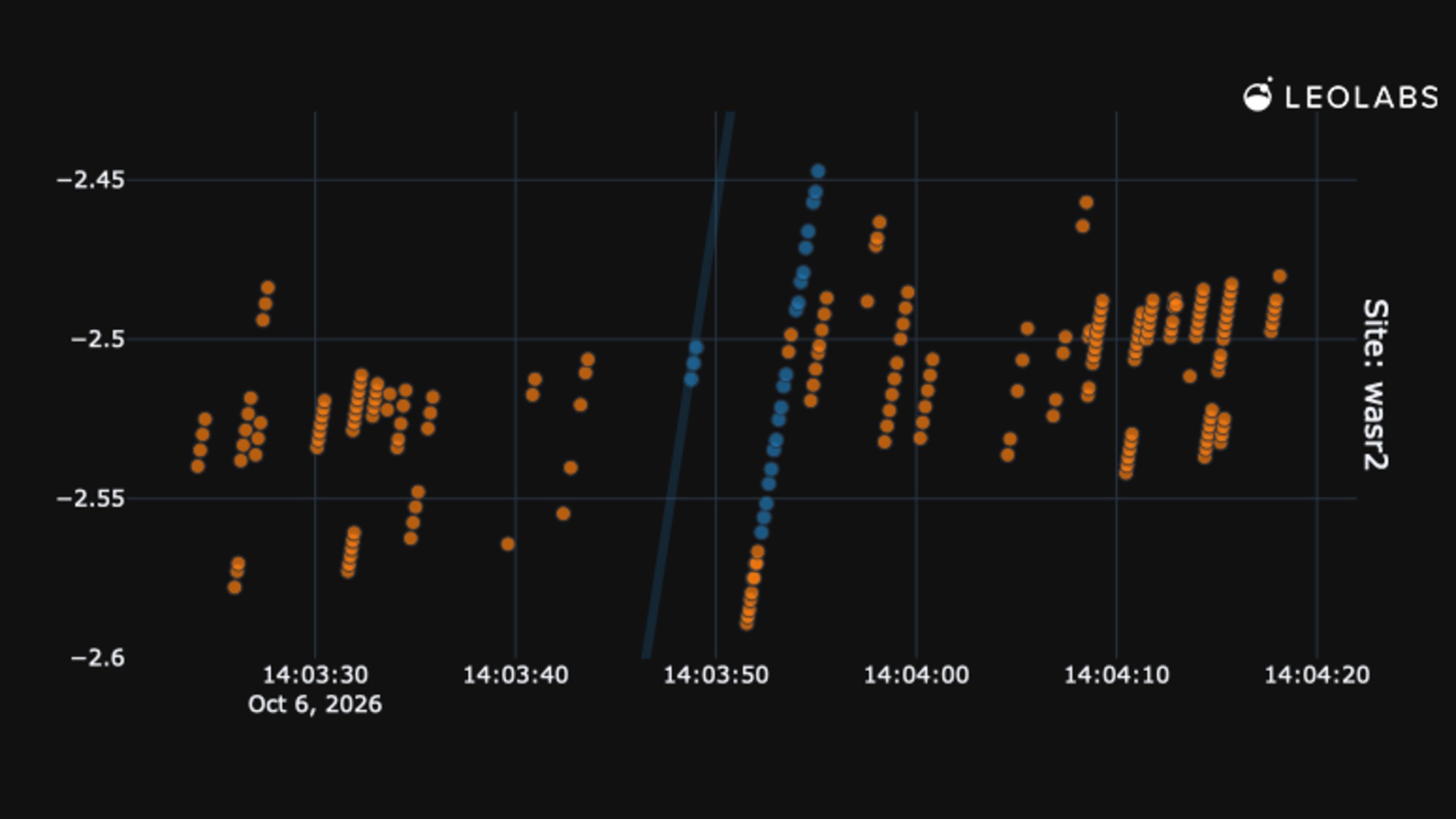Click the 14:03:30 time axis label
Viewport: 1456px width, 819px height.
315,675
